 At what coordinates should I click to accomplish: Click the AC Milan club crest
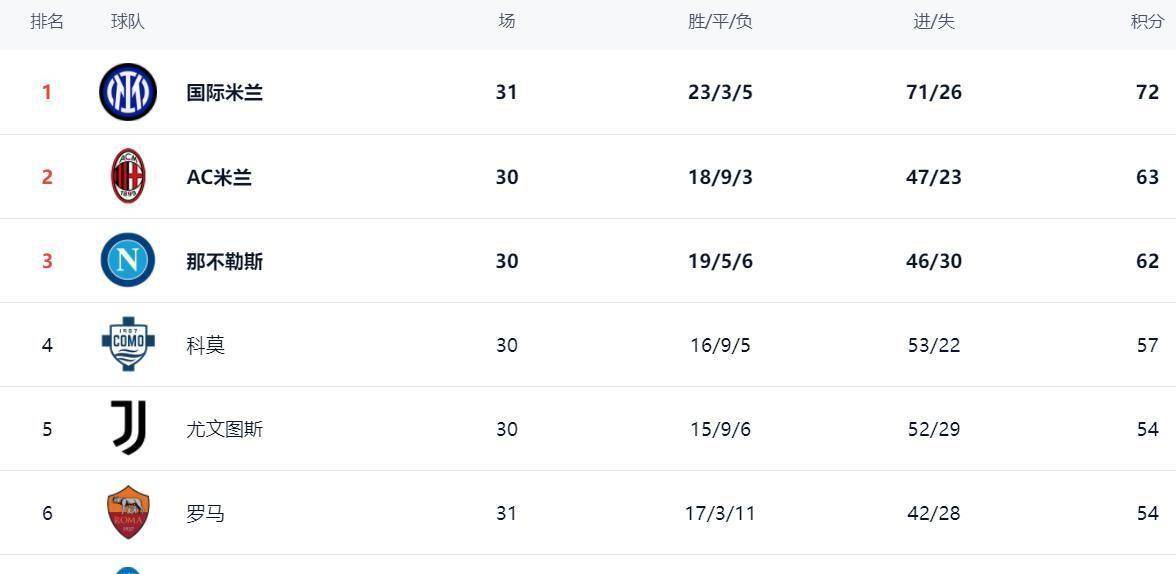click(x=128, y=176)
